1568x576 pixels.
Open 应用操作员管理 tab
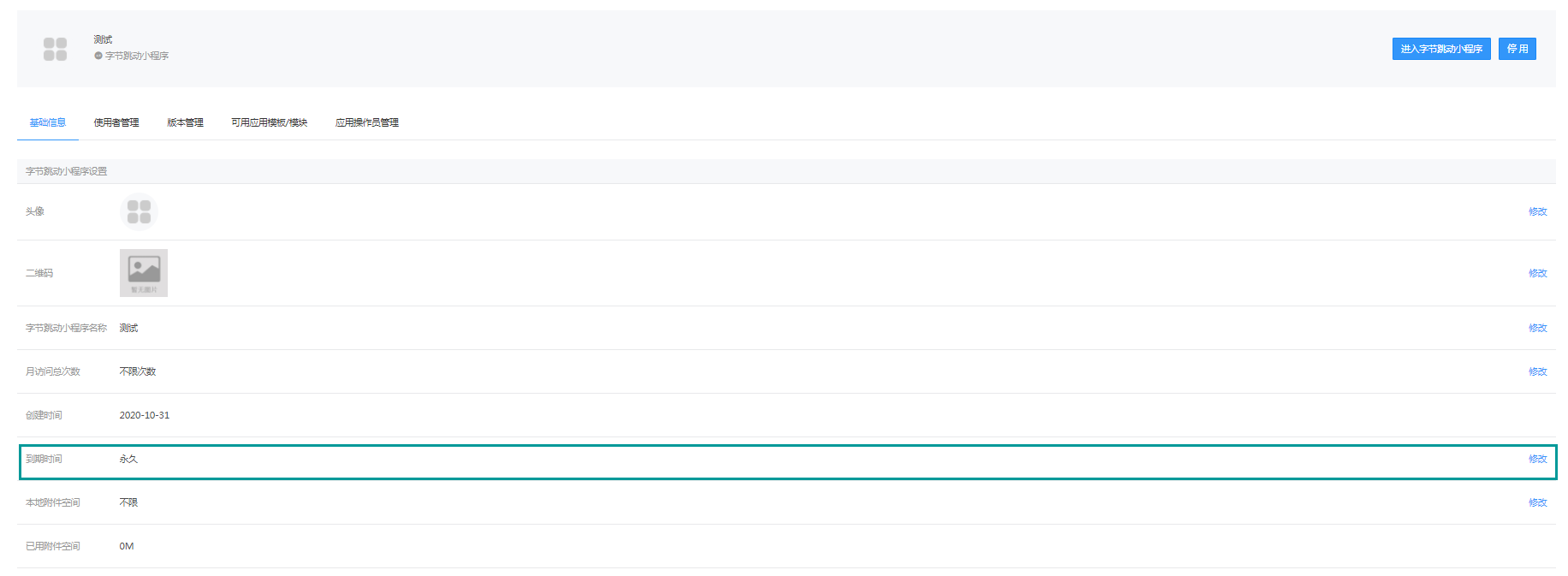coord(367,122)
